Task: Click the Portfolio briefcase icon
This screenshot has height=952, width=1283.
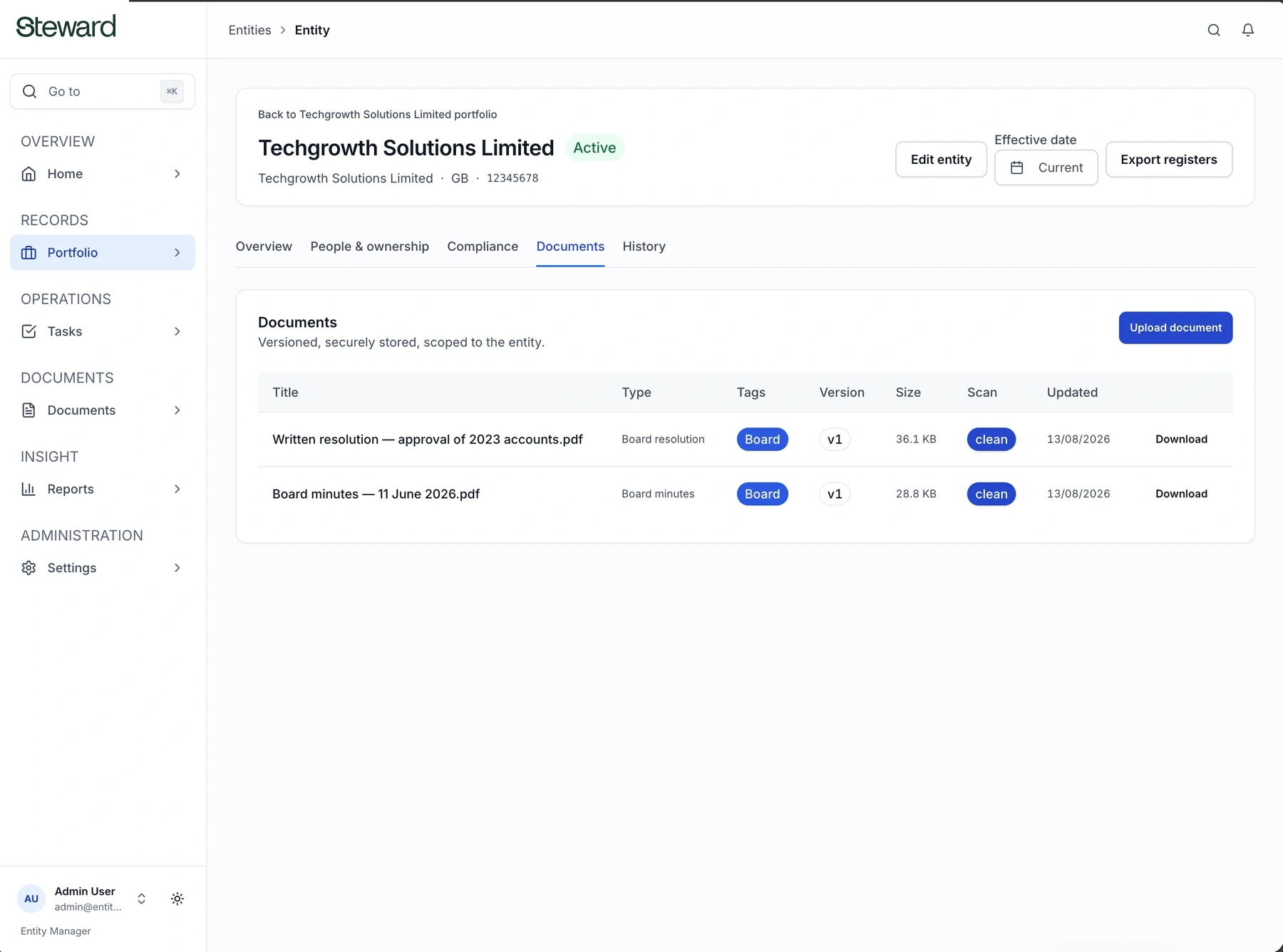Action: pyautogui.click(x=29, y=253)
